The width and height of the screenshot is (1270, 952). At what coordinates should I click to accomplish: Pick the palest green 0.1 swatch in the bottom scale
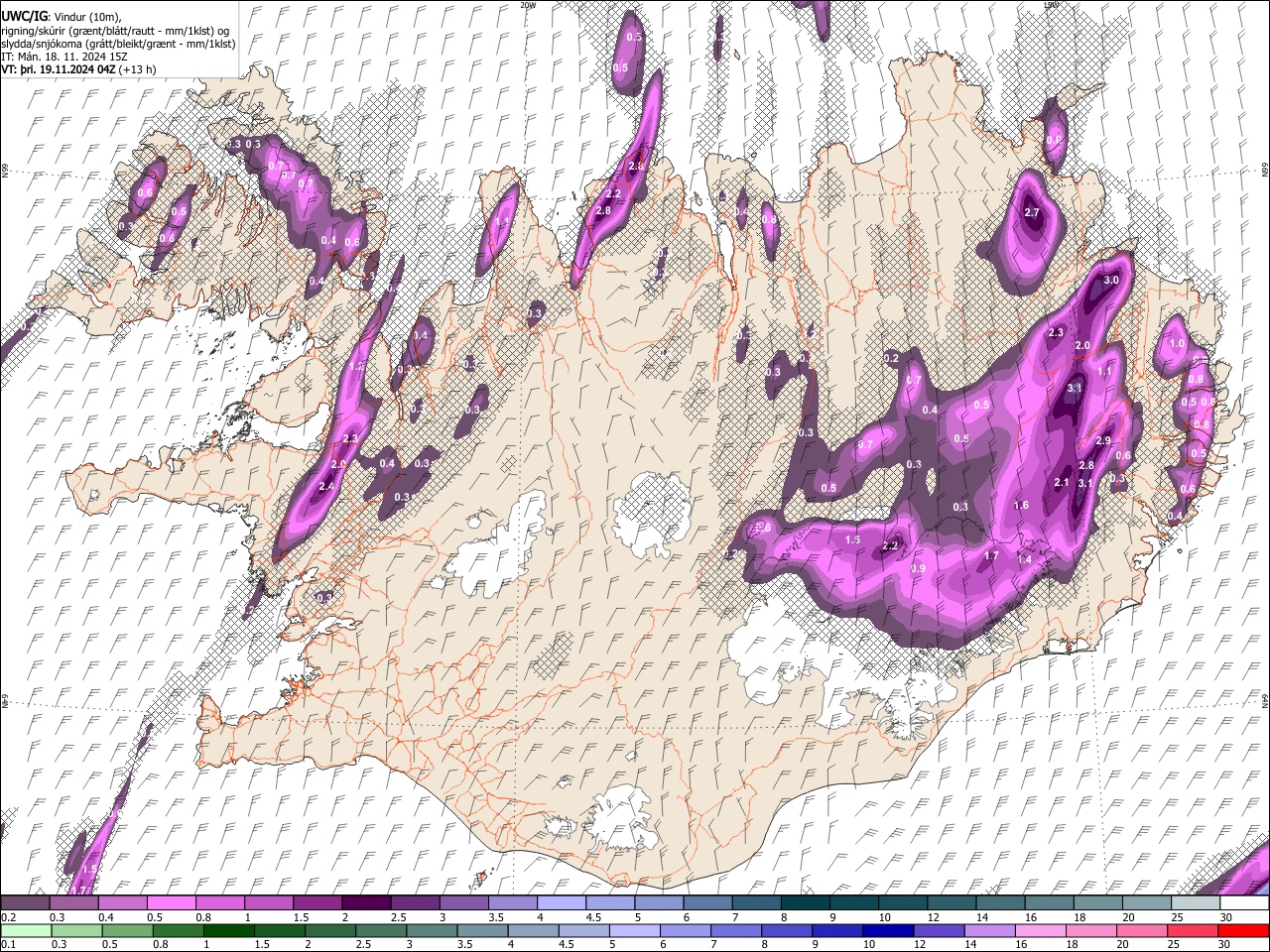(26, 930)
